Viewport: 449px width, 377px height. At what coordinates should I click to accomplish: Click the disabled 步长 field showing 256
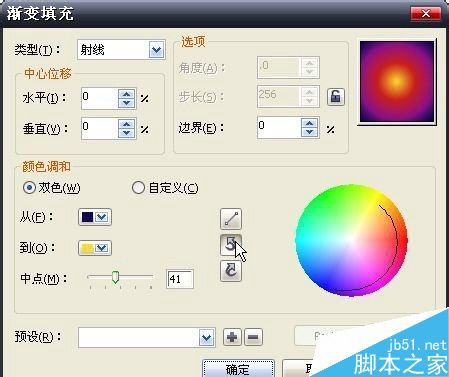tap(279, 97)
